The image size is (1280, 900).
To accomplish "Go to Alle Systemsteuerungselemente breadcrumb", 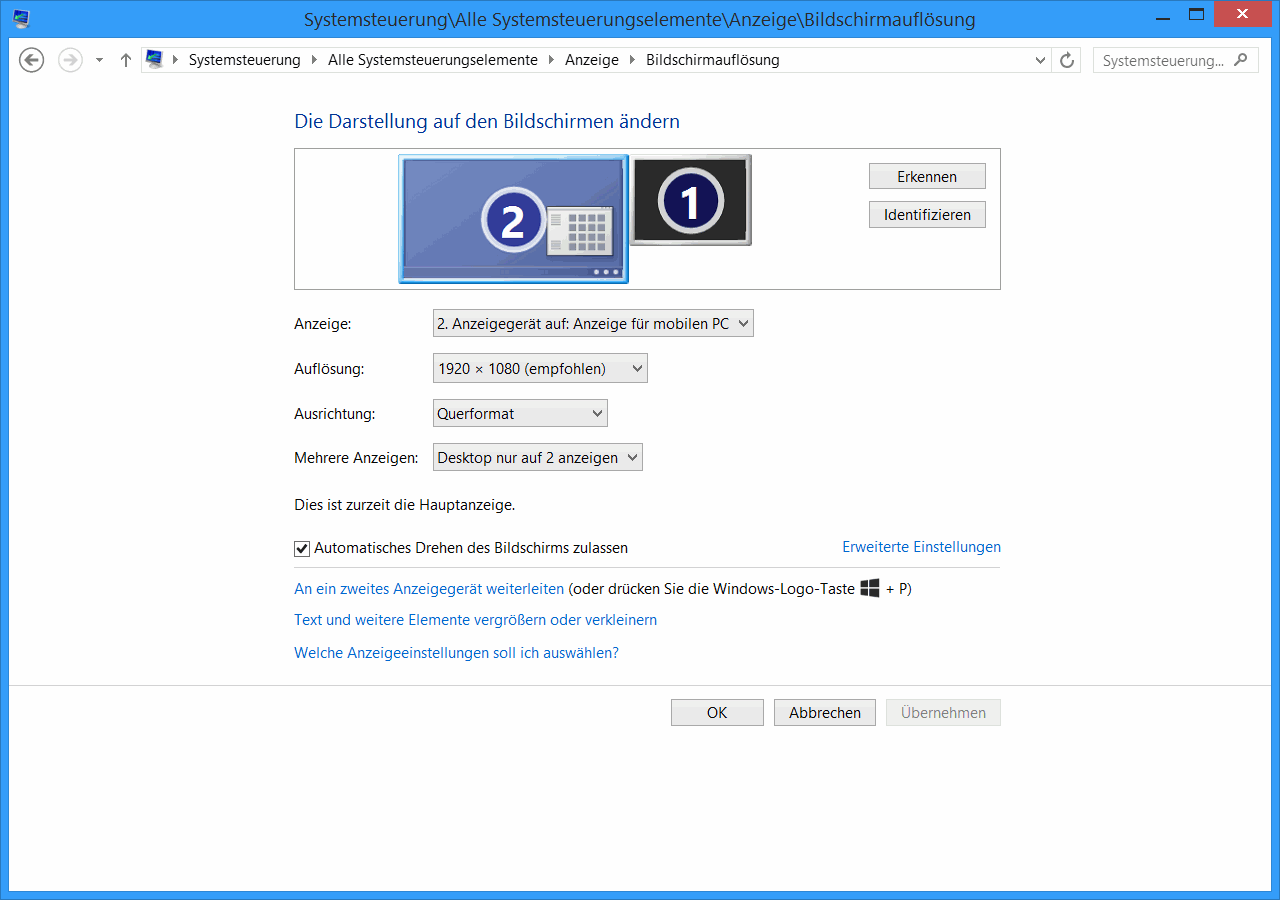I will click(432, 60).
